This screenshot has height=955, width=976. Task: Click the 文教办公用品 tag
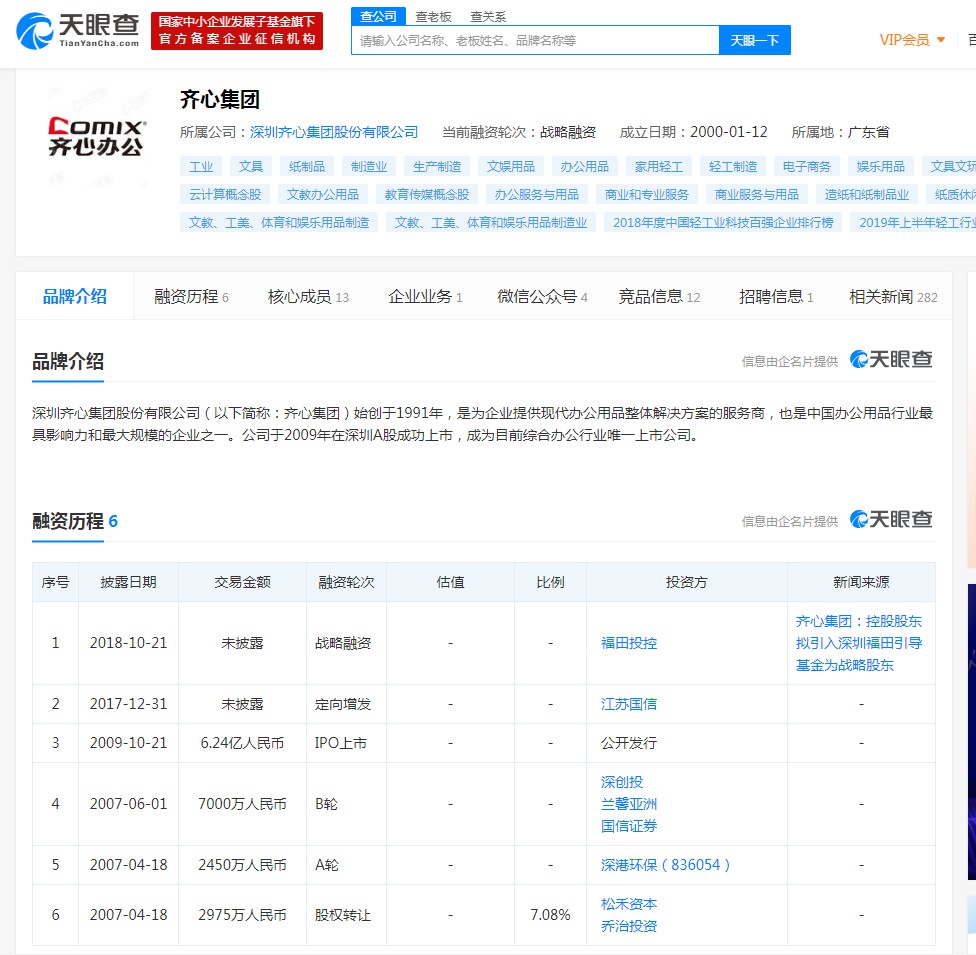click(x=323, y=194)
